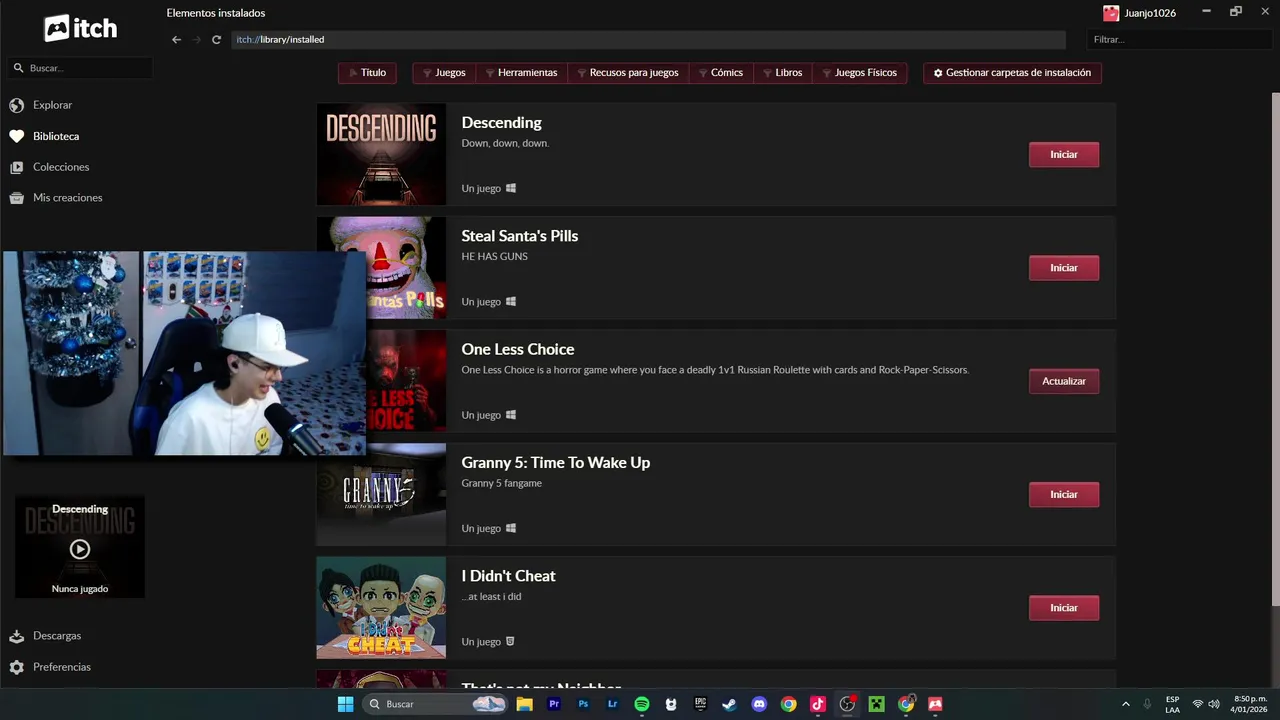Click the back navigation arrow
Viewport: 1280px width, 720px height.
[x=177, y=40]
